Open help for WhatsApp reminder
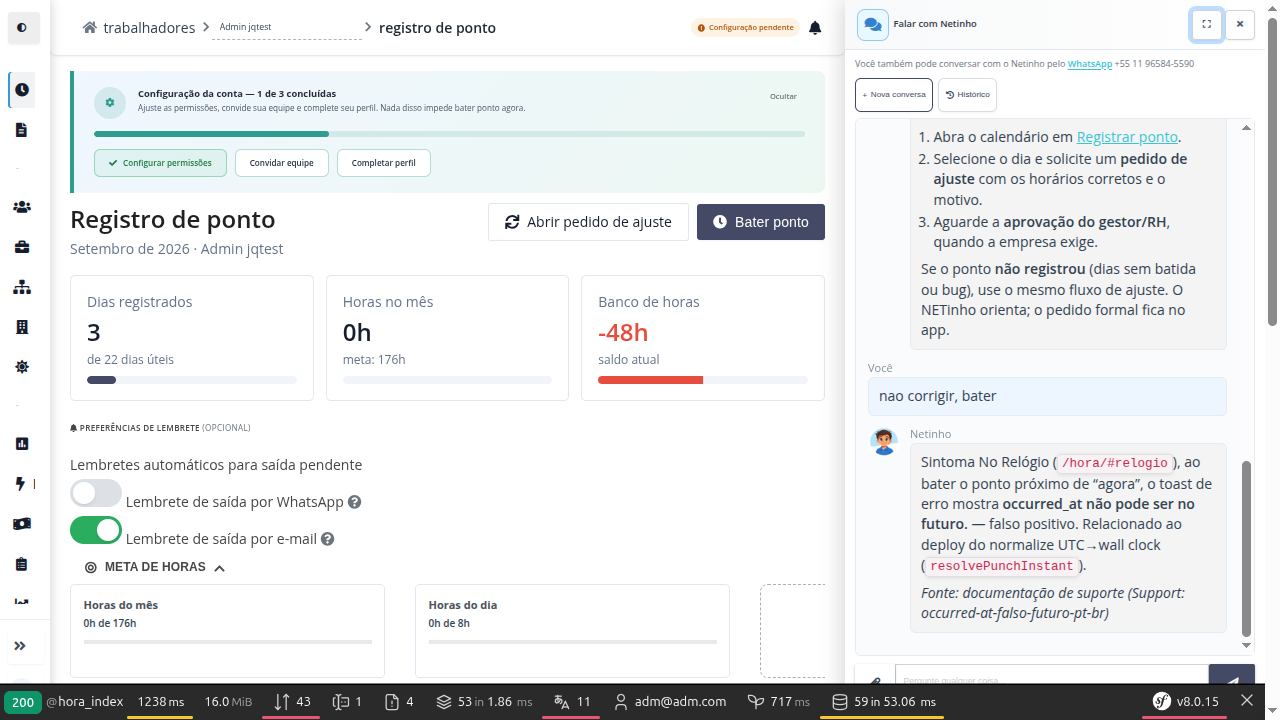 point(354,502)
